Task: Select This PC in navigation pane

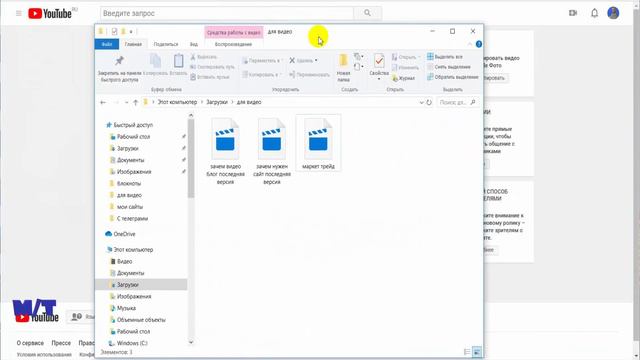Action: tap(129, 249)
